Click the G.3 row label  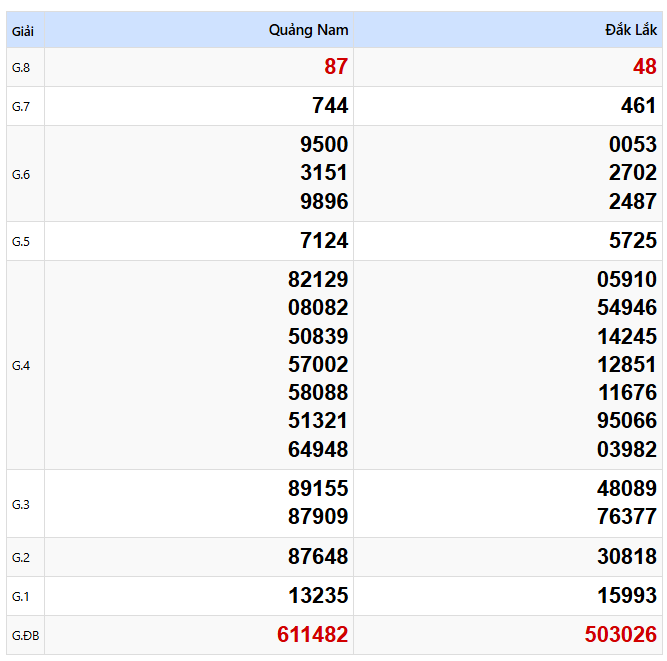click(x=21, y=504)
